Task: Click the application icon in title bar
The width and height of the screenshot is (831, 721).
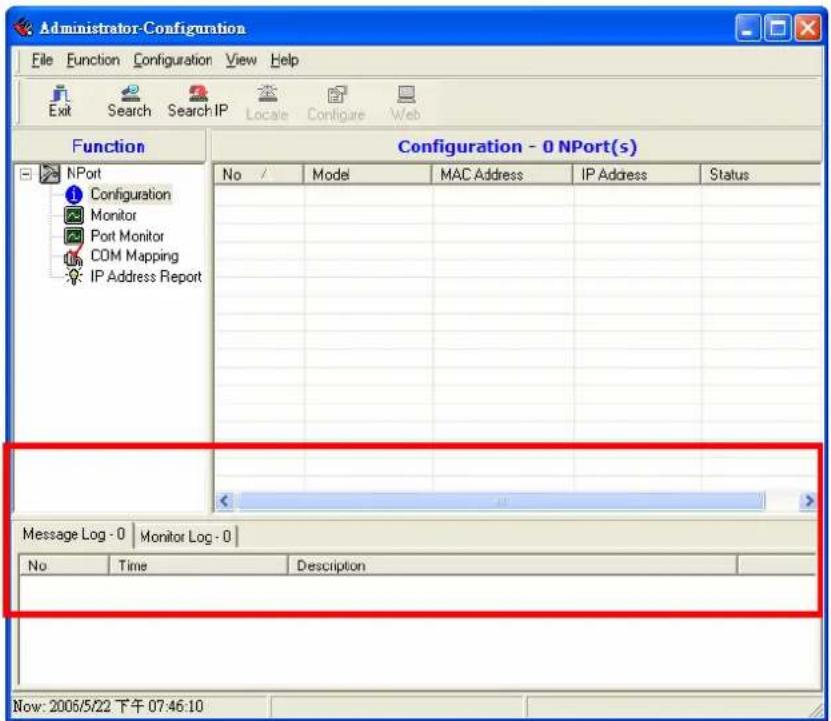Action: click(x=23, y=27)
